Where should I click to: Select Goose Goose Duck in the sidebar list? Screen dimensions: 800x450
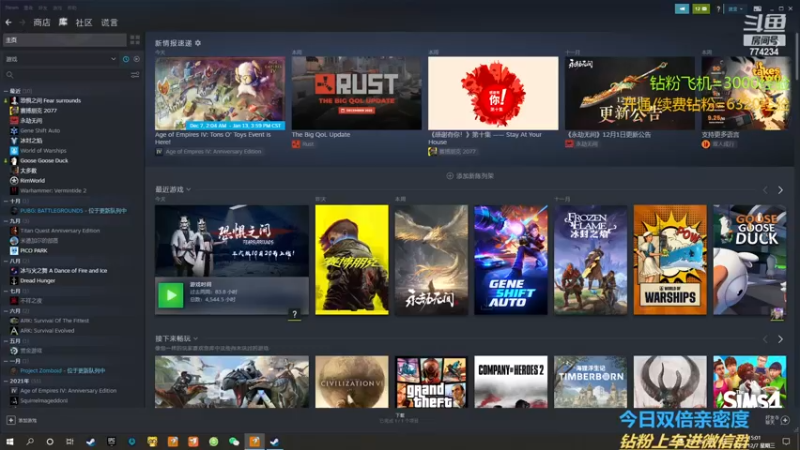coord(44,161)
